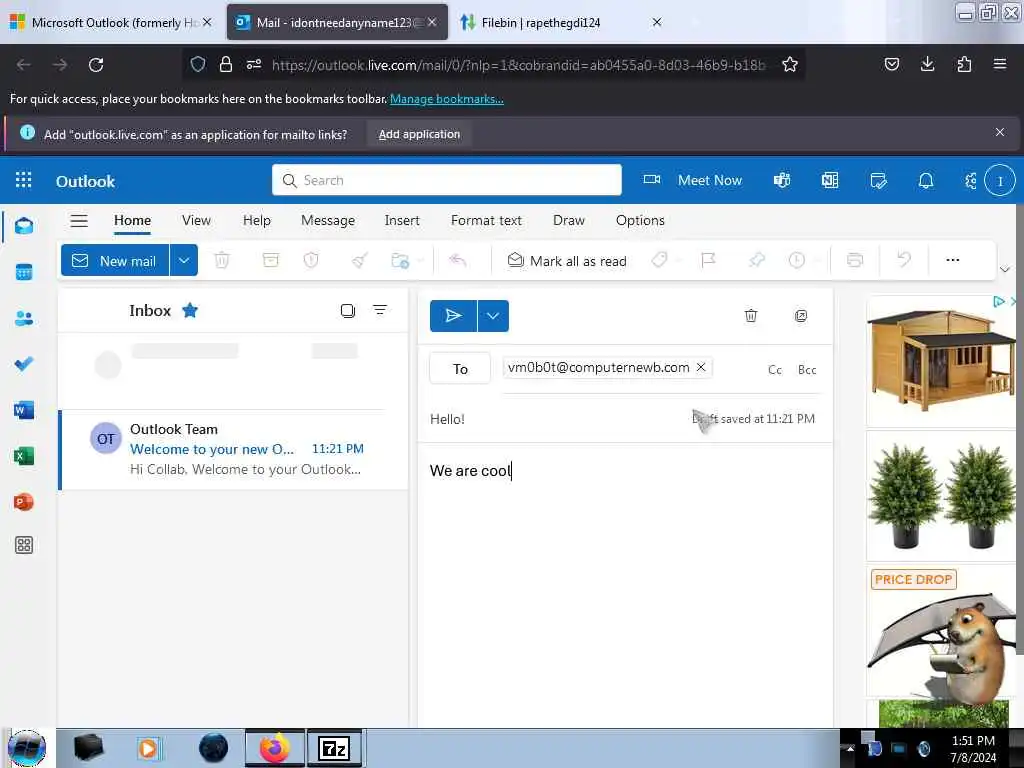
Task: Click the Meet Now button
Action: coord(693,180)
